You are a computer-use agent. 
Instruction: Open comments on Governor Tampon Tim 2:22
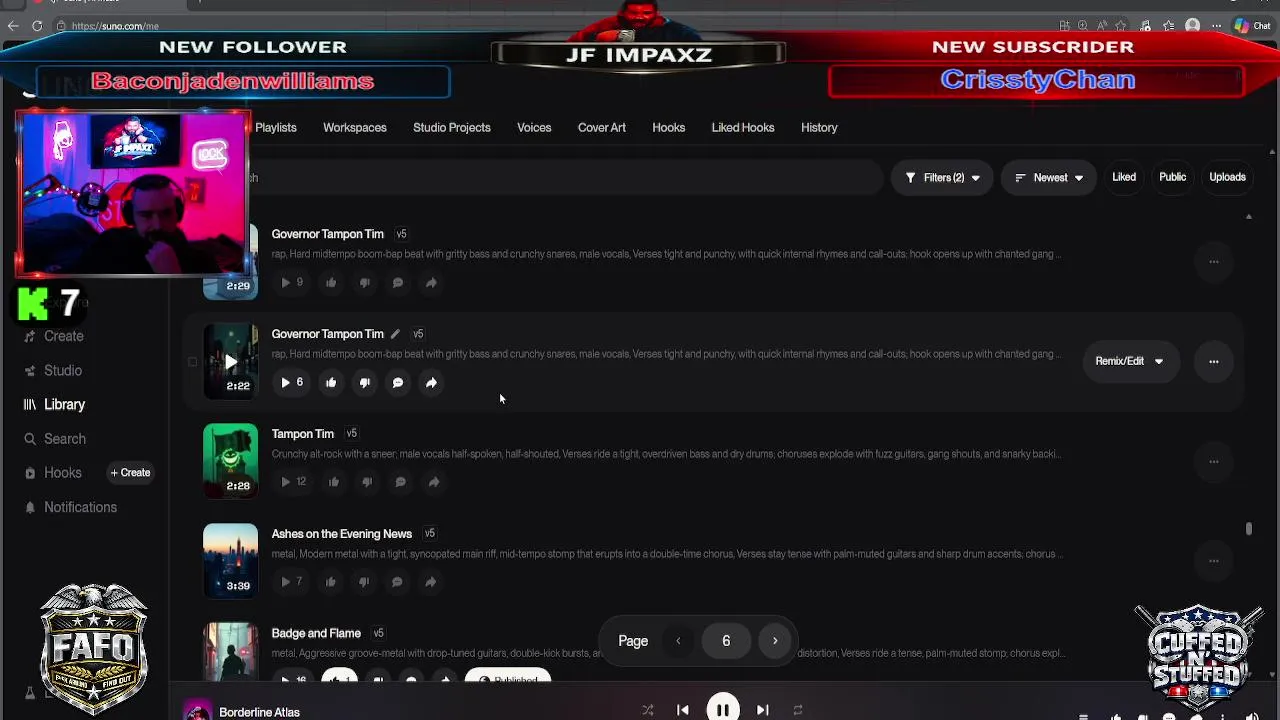398,382
